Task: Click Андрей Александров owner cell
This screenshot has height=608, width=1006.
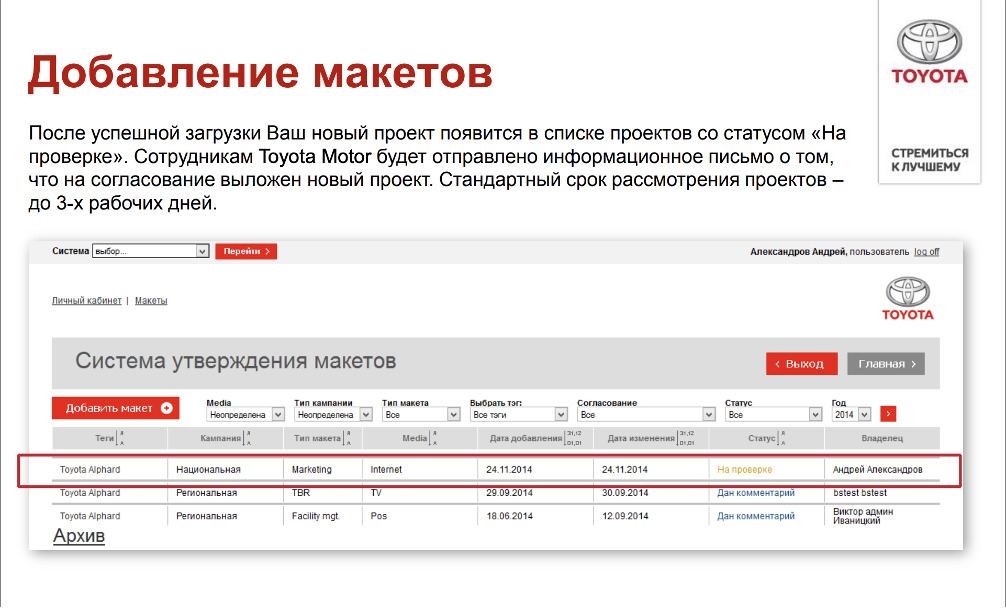Action: click(x=877, y=469)
